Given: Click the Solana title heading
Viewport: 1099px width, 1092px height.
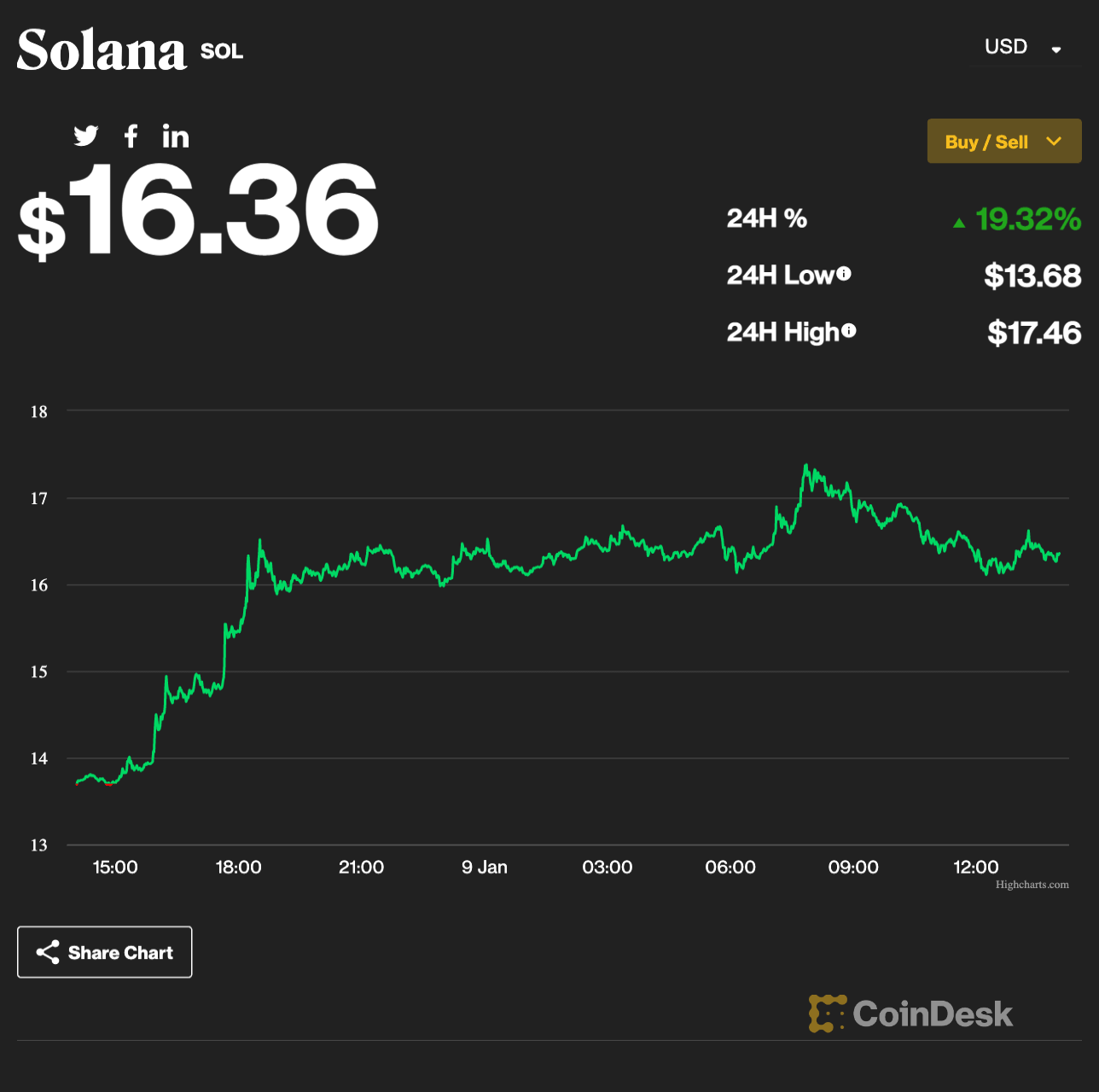Looking at the screenshot, I should (x=102, y=50).
